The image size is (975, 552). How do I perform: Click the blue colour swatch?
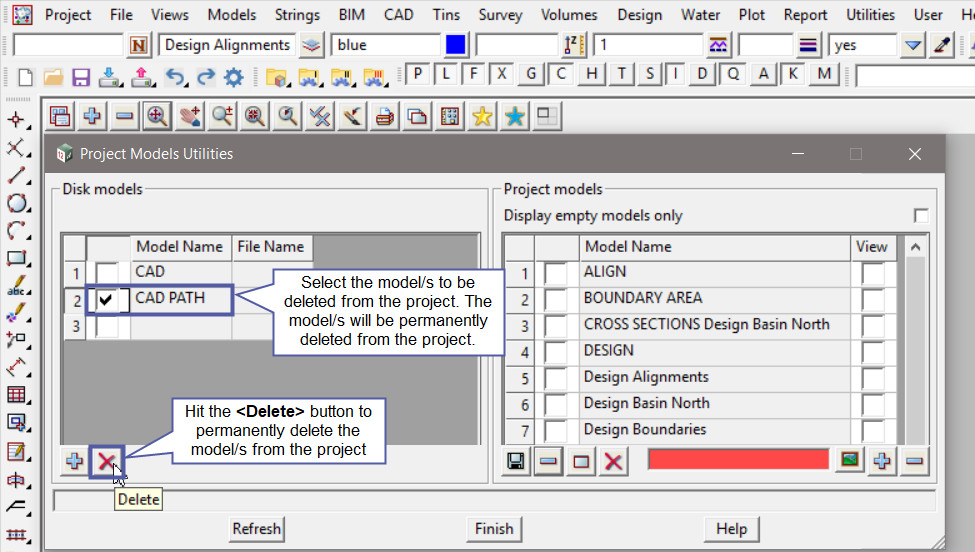456,45
